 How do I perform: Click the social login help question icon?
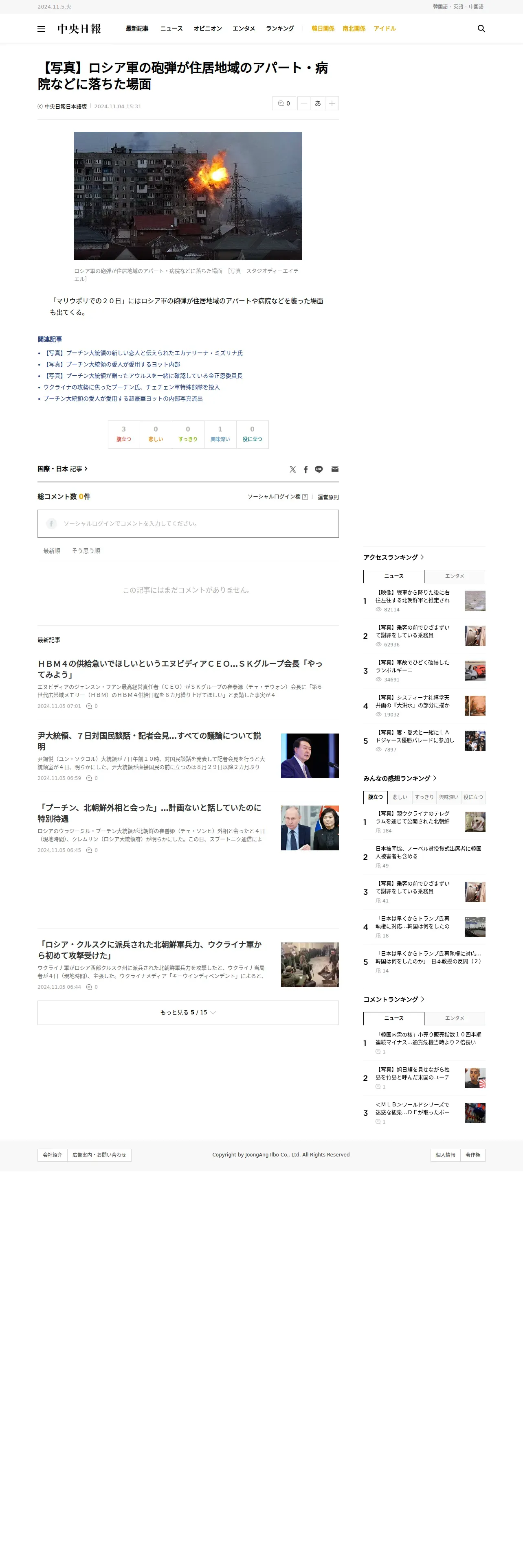tap(305, 497)
